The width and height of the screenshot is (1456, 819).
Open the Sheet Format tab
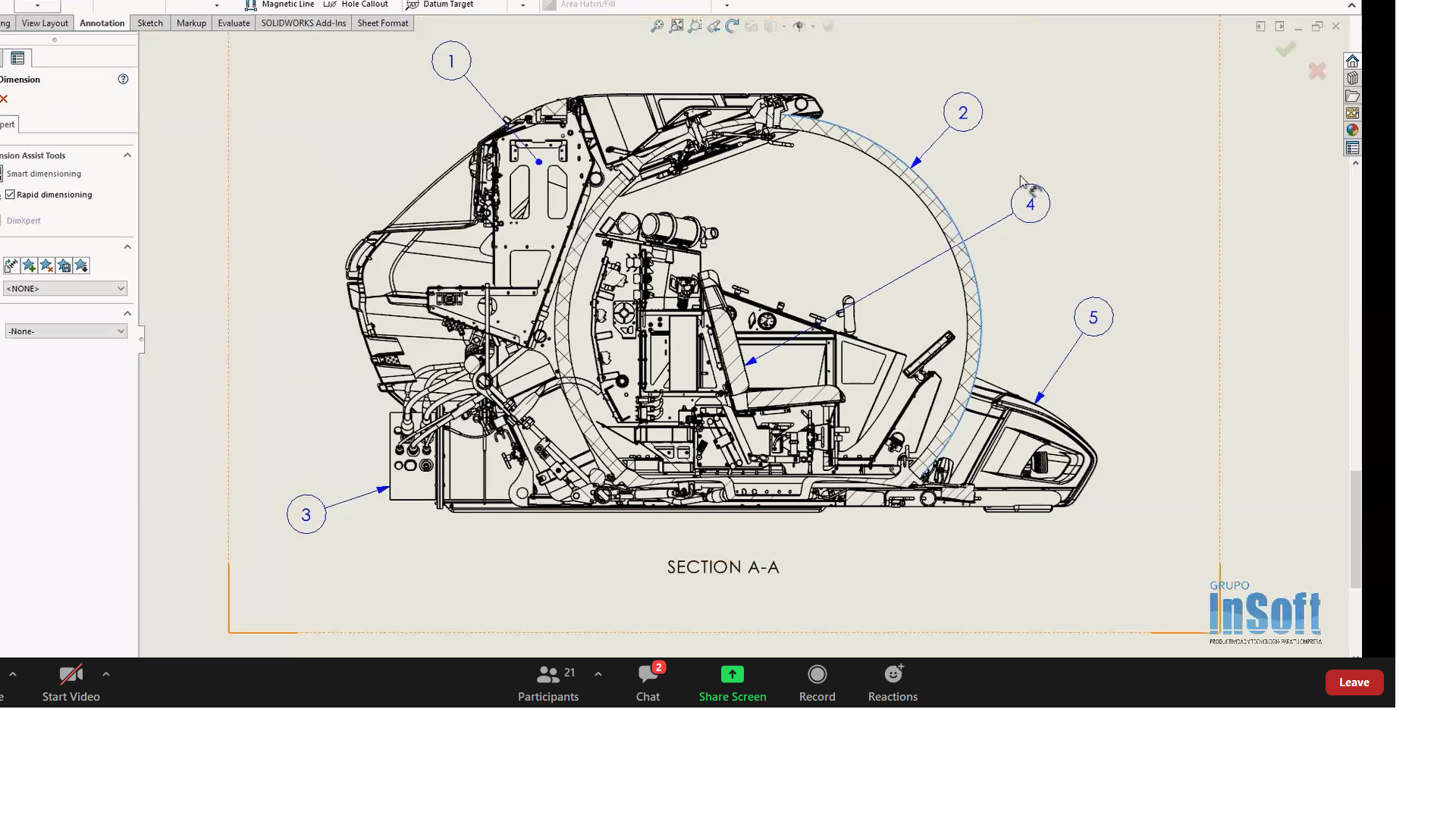(382, 23)
